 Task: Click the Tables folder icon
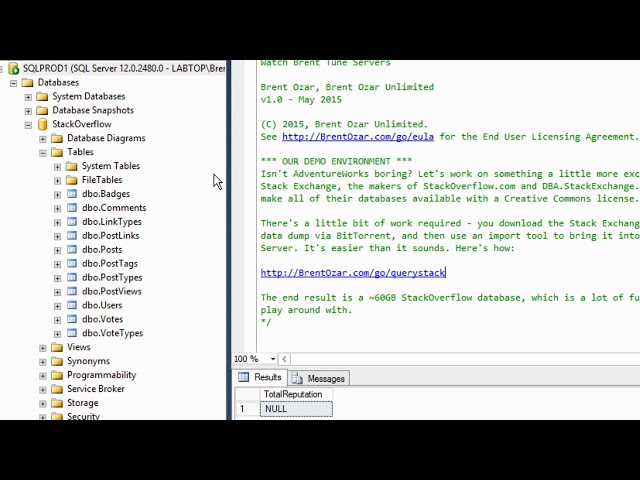pos(57,152)
